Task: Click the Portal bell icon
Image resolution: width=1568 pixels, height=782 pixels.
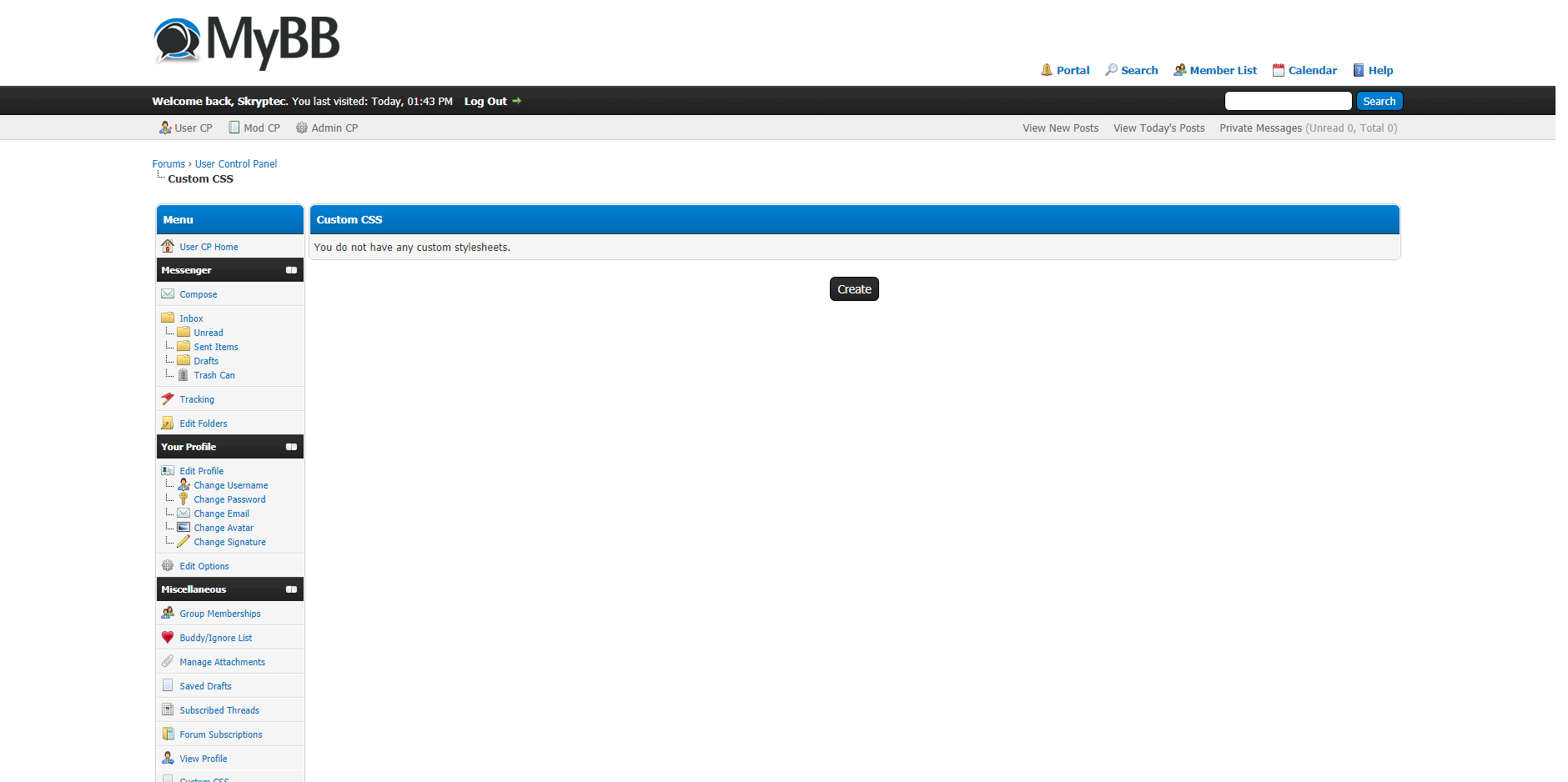Action: (x=1047, y=70)
